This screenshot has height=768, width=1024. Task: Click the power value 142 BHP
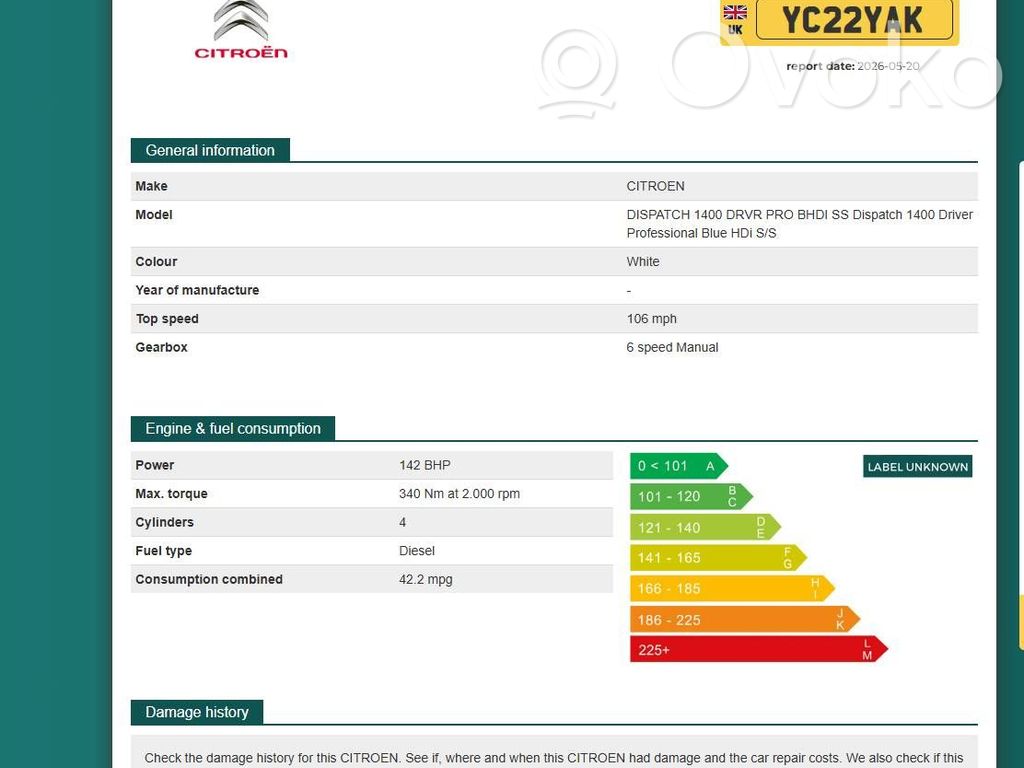(424, 465)
